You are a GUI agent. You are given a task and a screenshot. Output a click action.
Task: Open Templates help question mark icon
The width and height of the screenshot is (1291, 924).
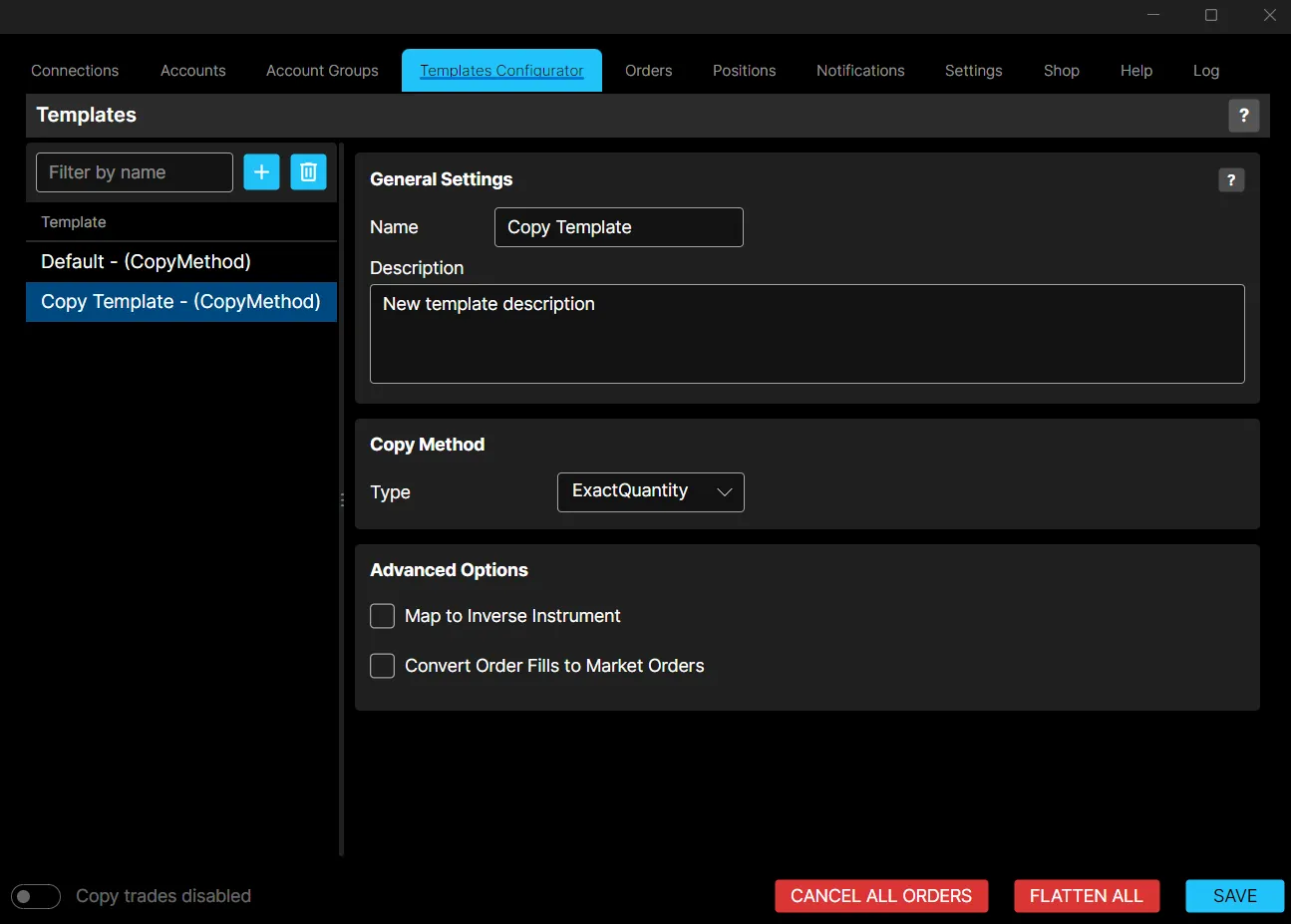1243,116
